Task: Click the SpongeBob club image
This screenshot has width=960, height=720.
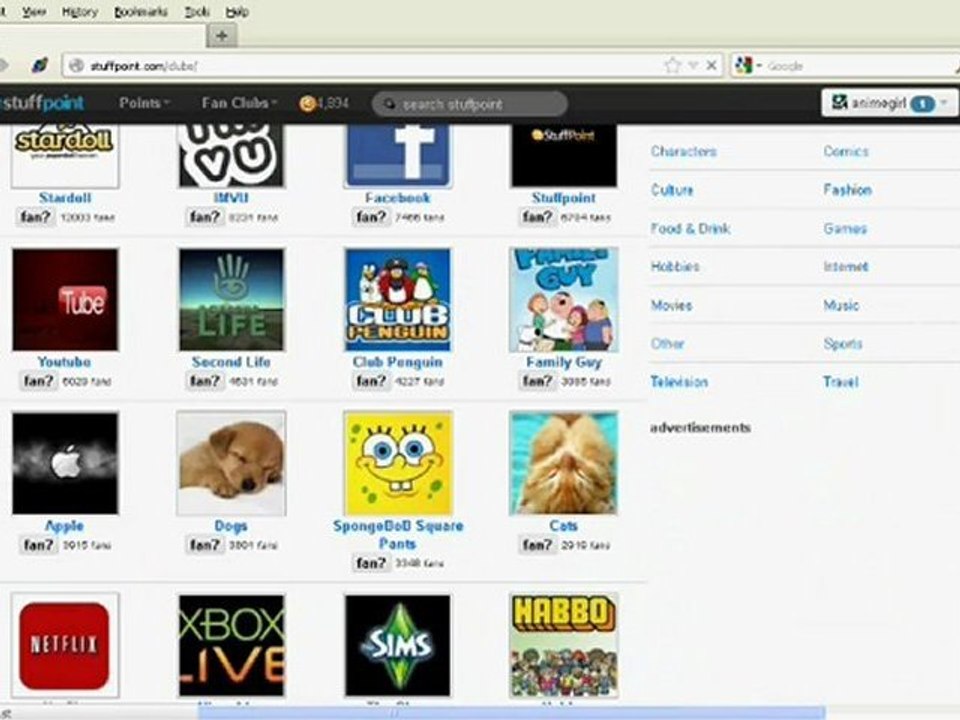Action: pyautogui.click(x=398, y=463)
